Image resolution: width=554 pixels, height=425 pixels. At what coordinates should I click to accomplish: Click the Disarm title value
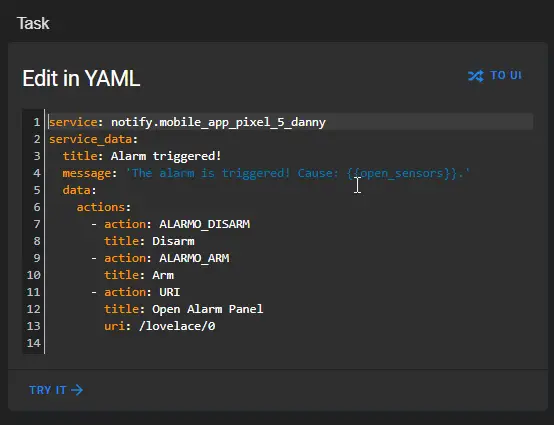[x=173, y=241]
